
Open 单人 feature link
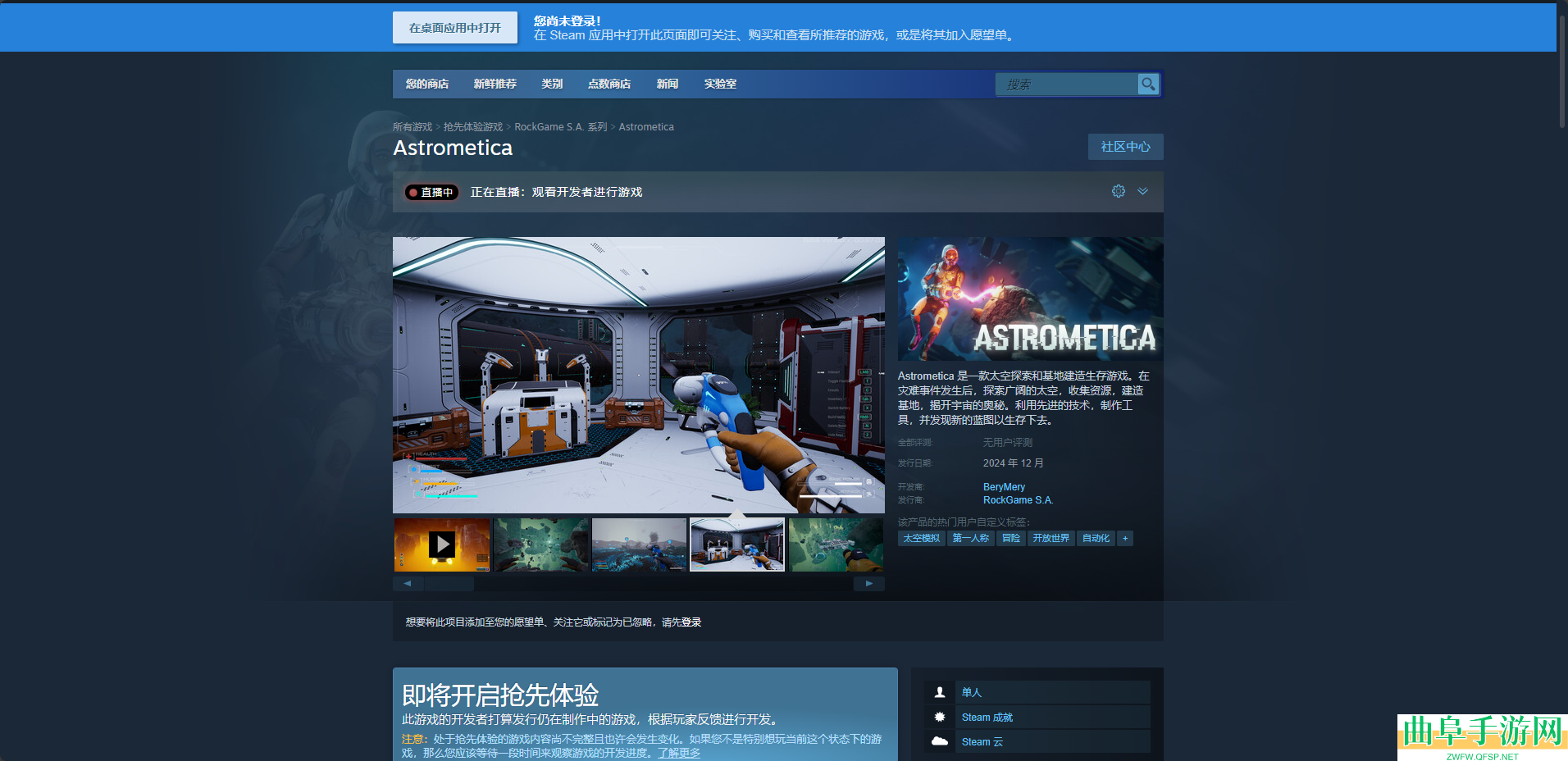click(972, 693)
